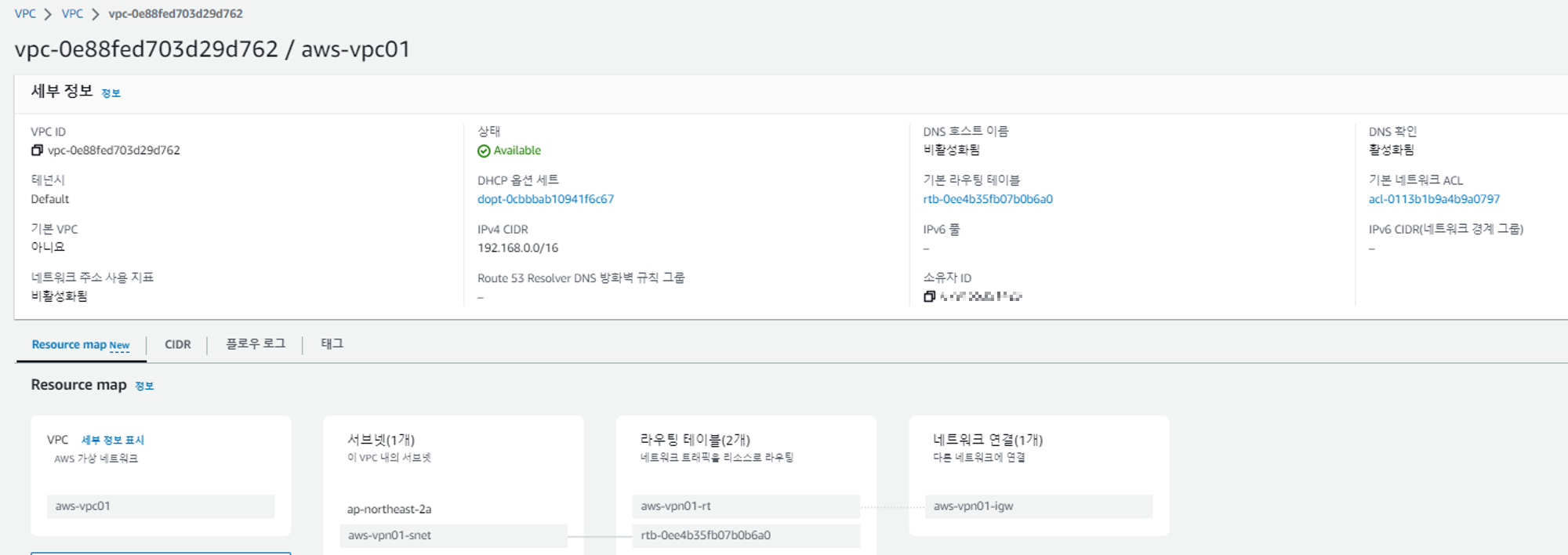Open network ACL acl-0113b1b9a4b9a0797 link

point(1434,199)
